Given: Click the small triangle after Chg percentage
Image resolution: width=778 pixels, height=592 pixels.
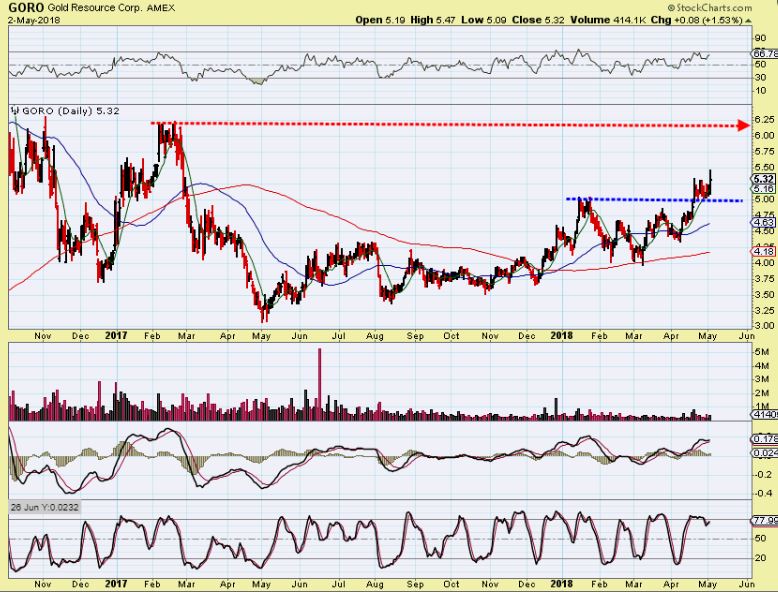Looking at the screenshot, I should (749, 21).
